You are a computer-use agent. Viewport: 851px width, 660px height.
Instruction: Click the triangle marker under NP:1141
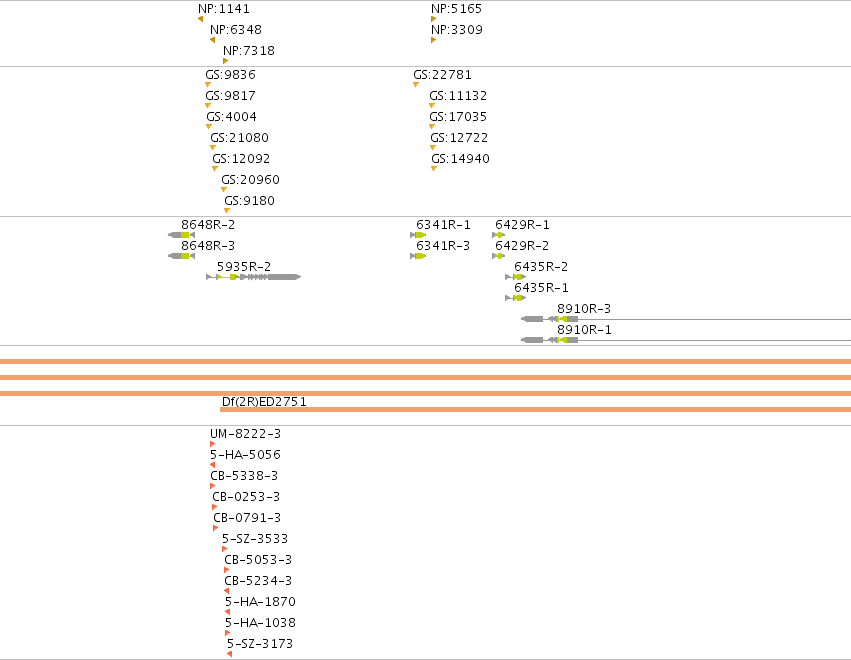(x=201, y=19)
